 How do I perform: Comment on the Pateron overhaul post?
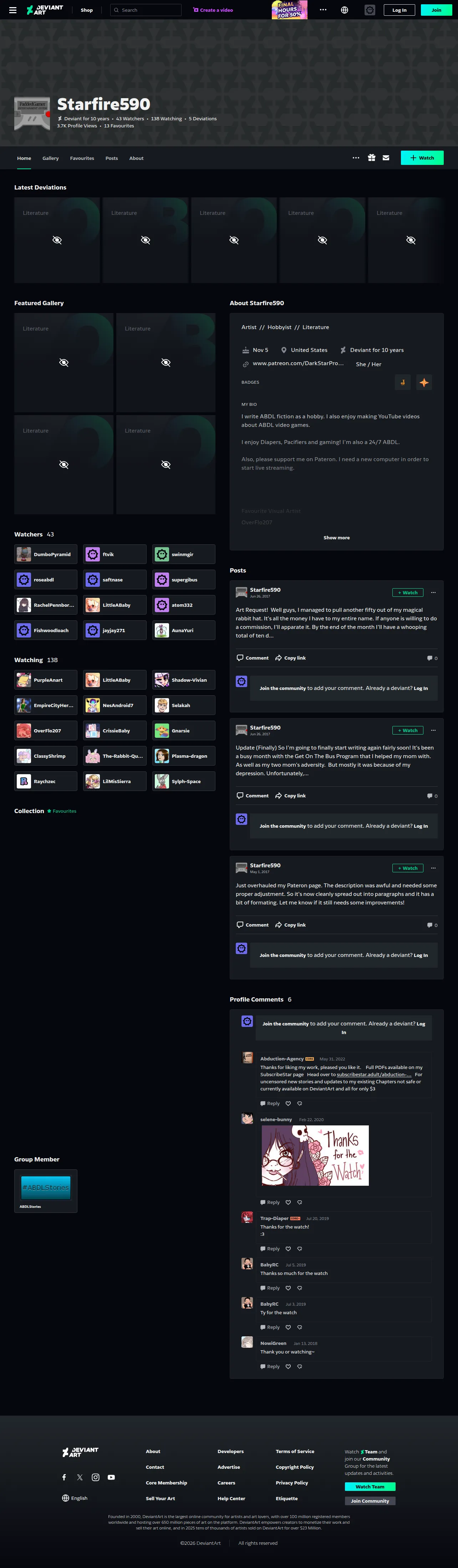(x=253, y=924)
